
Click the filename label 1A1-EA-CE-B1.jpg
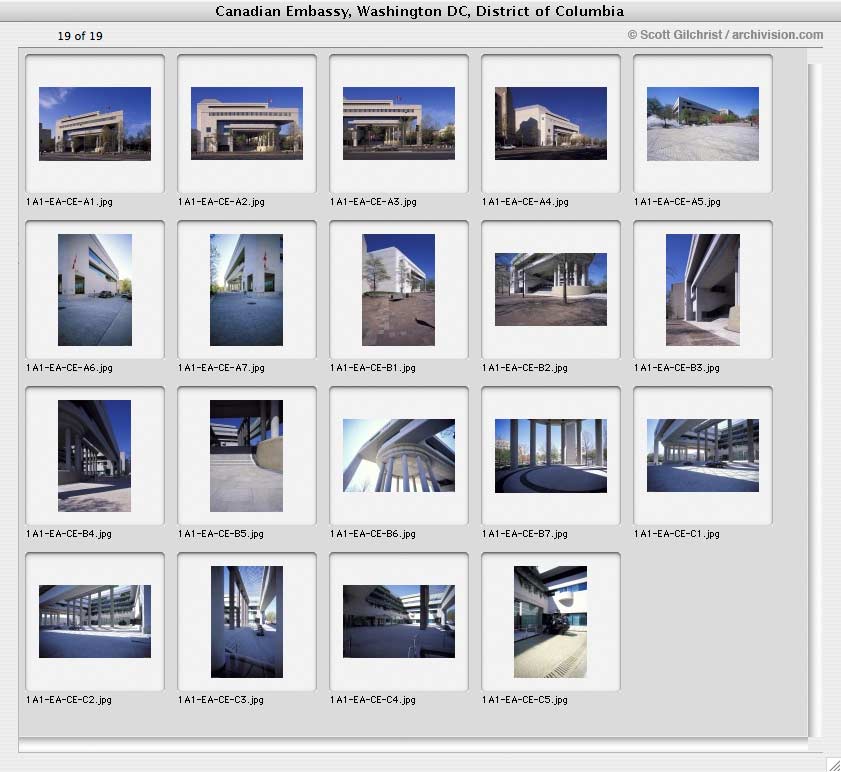373,368
